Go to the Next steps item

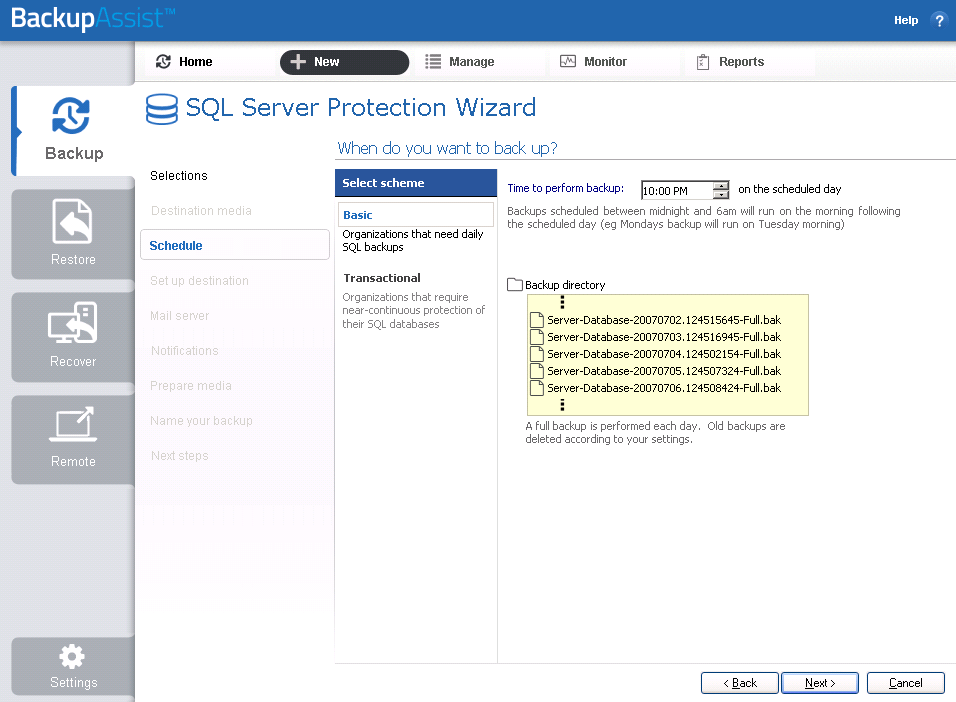[180, 456]
